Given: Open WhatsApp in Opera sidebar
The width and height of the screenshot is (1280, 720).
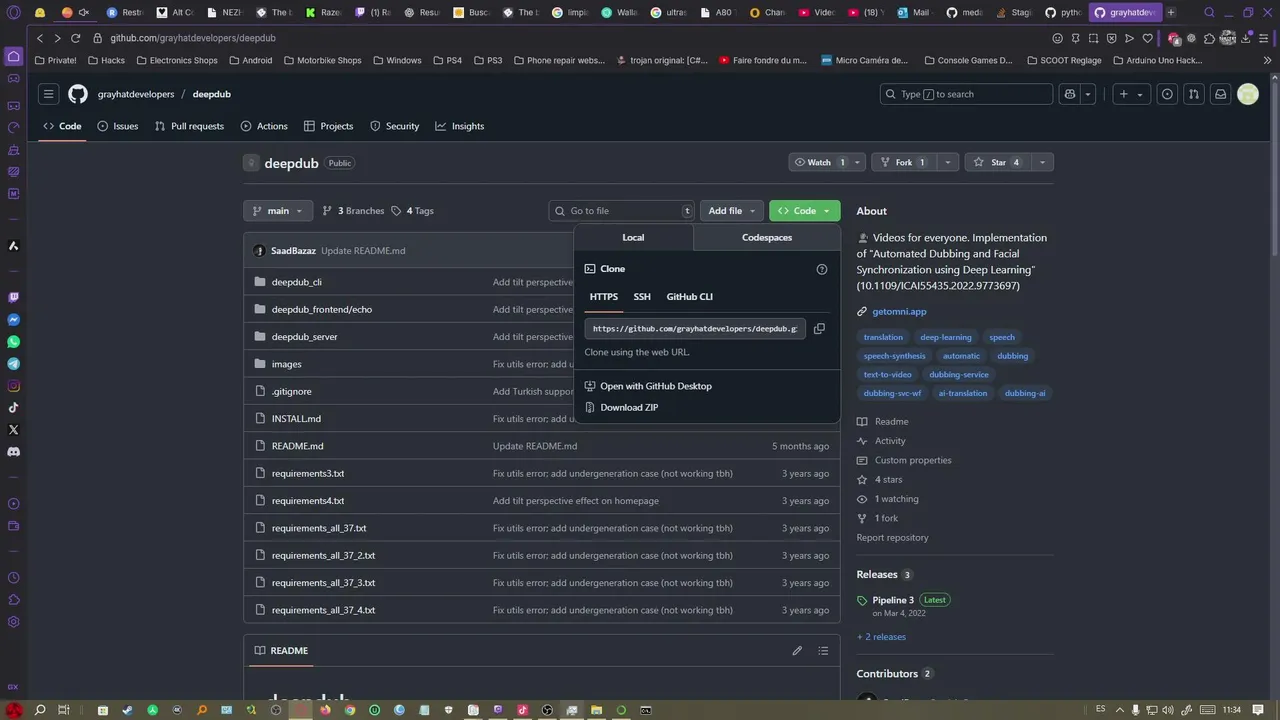Looking at the screenshot, I should point(14,342).
